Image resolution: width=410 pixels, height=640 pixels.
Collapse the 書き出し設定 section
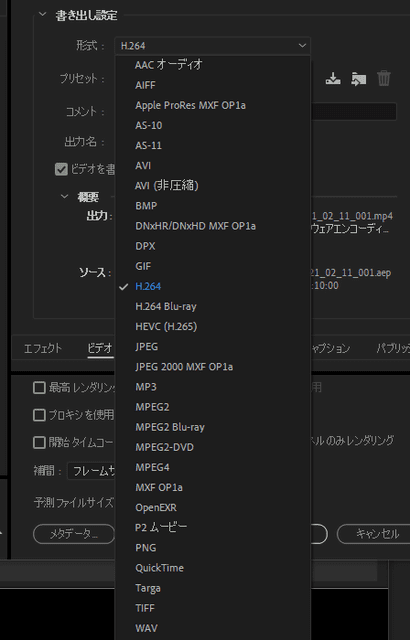coord(42,14)
